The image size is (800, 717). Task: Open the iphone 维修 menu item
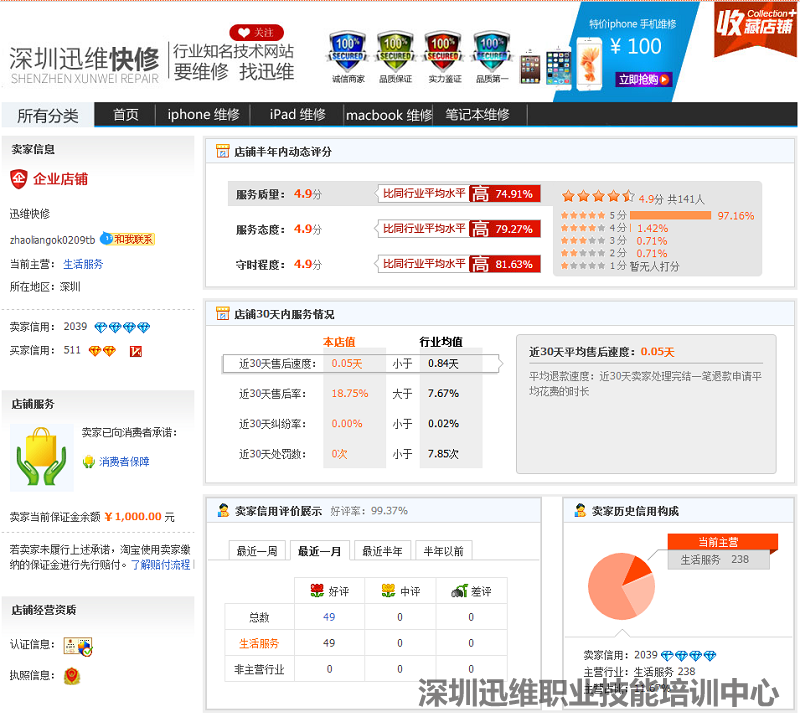pos(204,115)
